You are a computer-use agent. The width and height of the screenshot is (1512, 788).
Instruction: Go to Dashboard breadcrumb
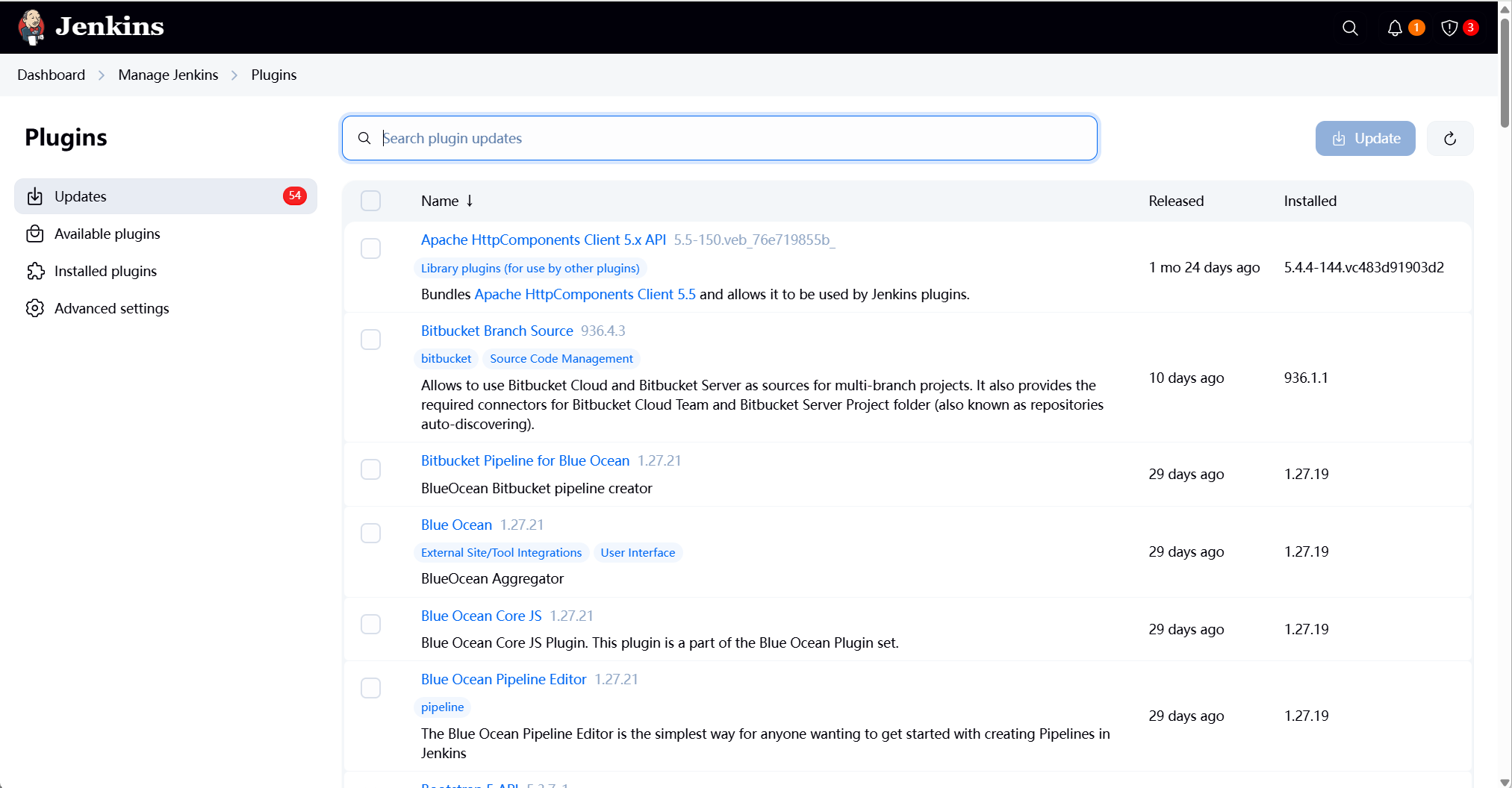point(51,75)
